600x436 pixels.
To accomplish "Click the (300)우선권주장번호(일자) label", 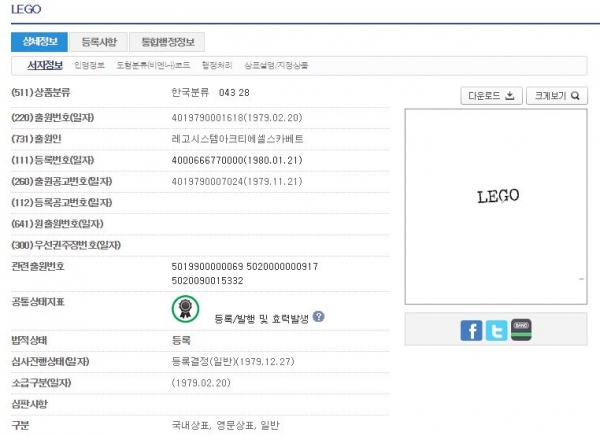I will [x=66, y=245].
